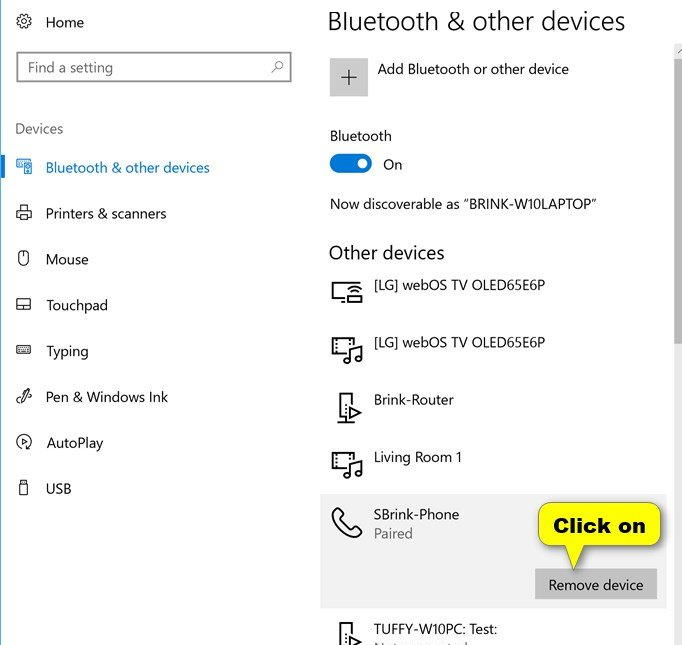Turn off the Bluetooth toggle

coord(351,164)
